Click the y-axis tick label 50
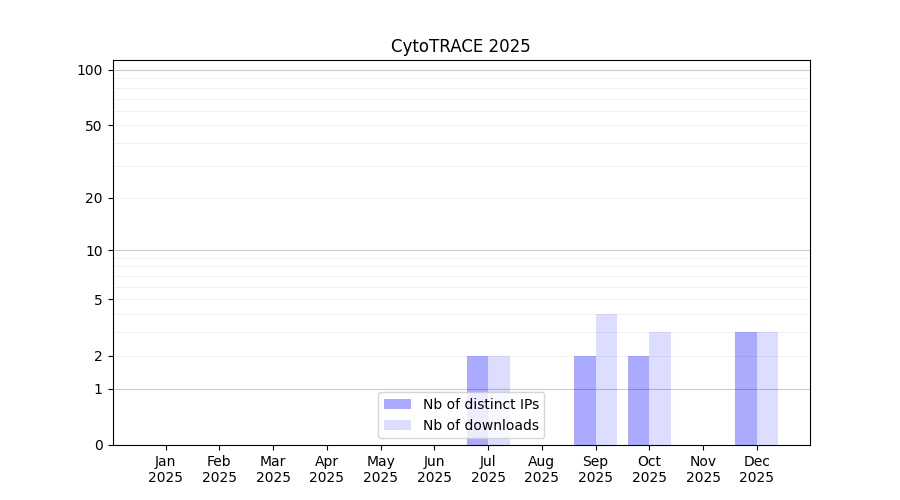 (x=94, y=126)
